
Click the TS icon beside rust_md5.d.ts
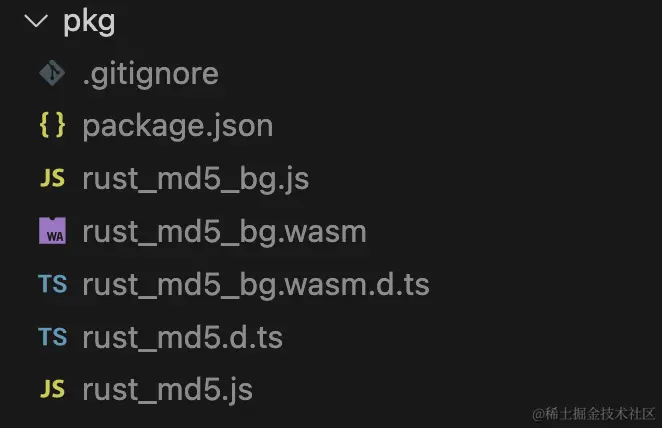tap(52, 337)
